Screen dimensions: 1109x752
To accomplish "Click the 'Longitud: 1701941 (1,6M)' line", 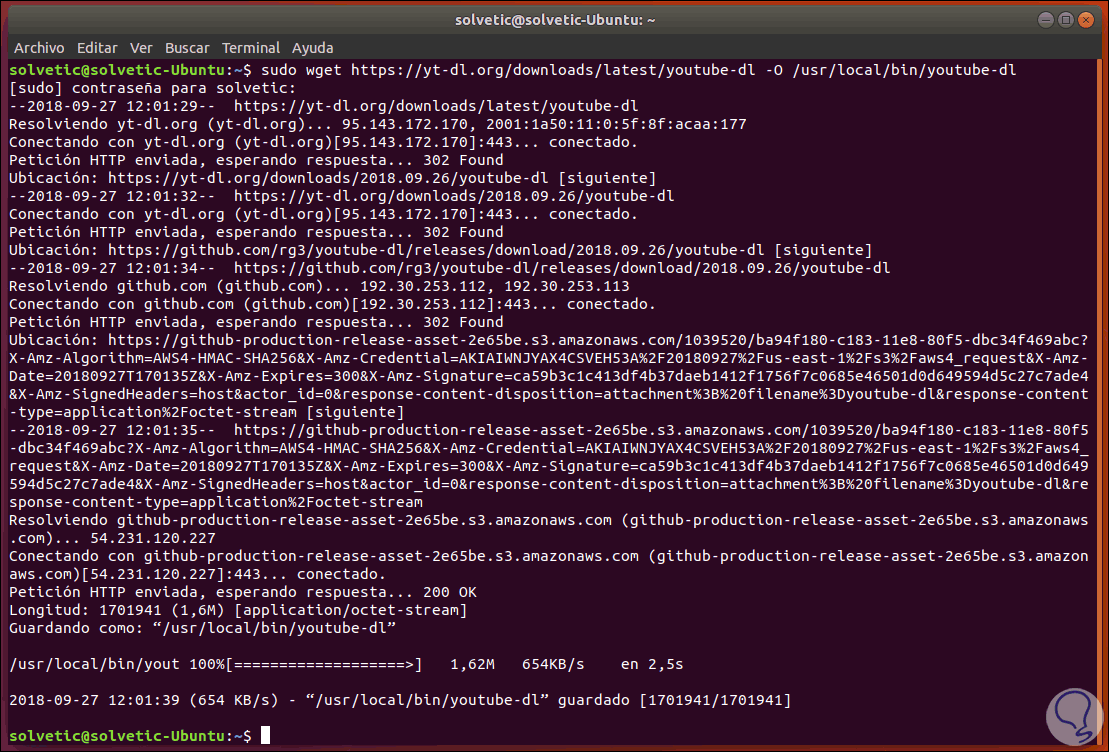I will [x=238, y=610].
